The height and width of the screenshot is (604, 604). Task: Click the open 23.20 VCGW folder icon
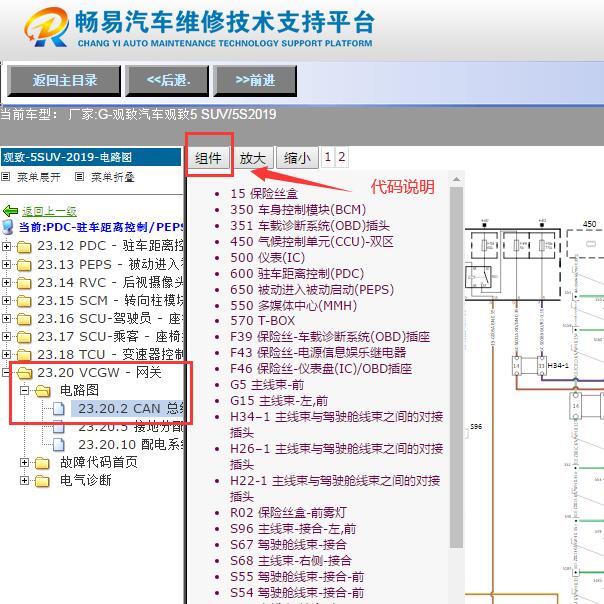(x=25, y=373)
